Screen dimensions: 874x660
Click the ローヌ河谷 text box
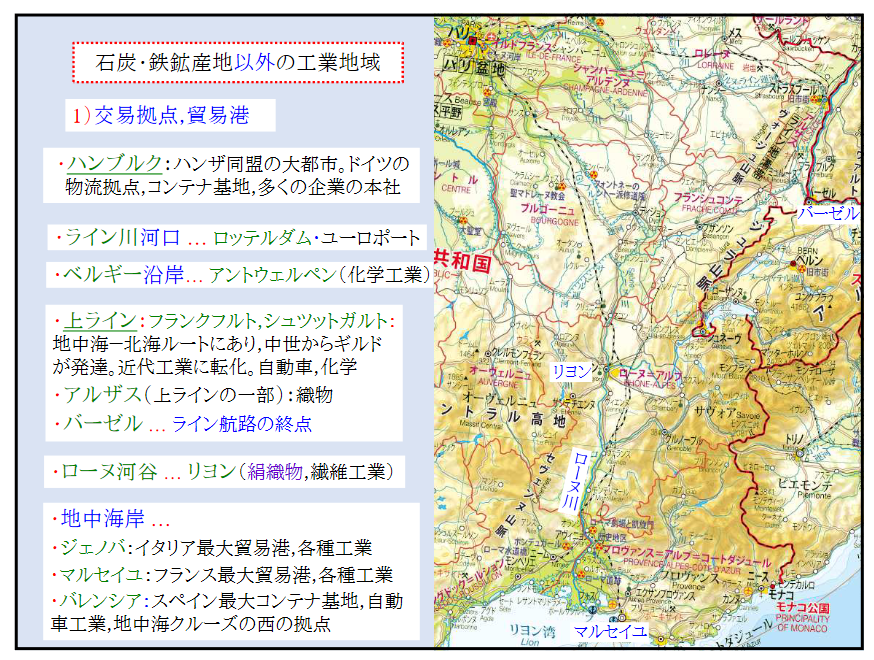pyautogui.click(x=227, y=471)
